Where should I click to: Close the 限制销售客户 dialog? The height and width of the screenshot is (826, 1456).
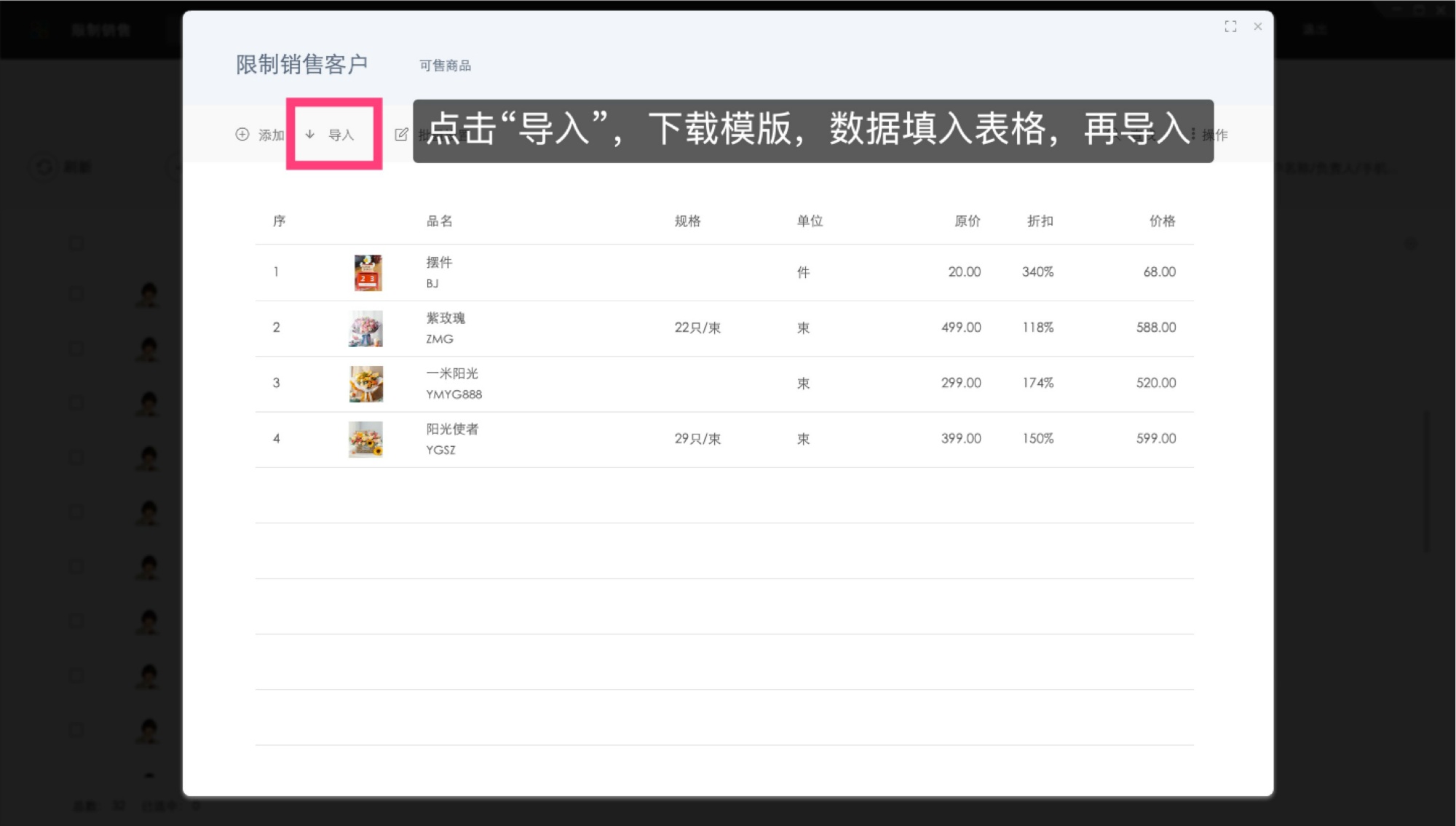(1257, 26)
